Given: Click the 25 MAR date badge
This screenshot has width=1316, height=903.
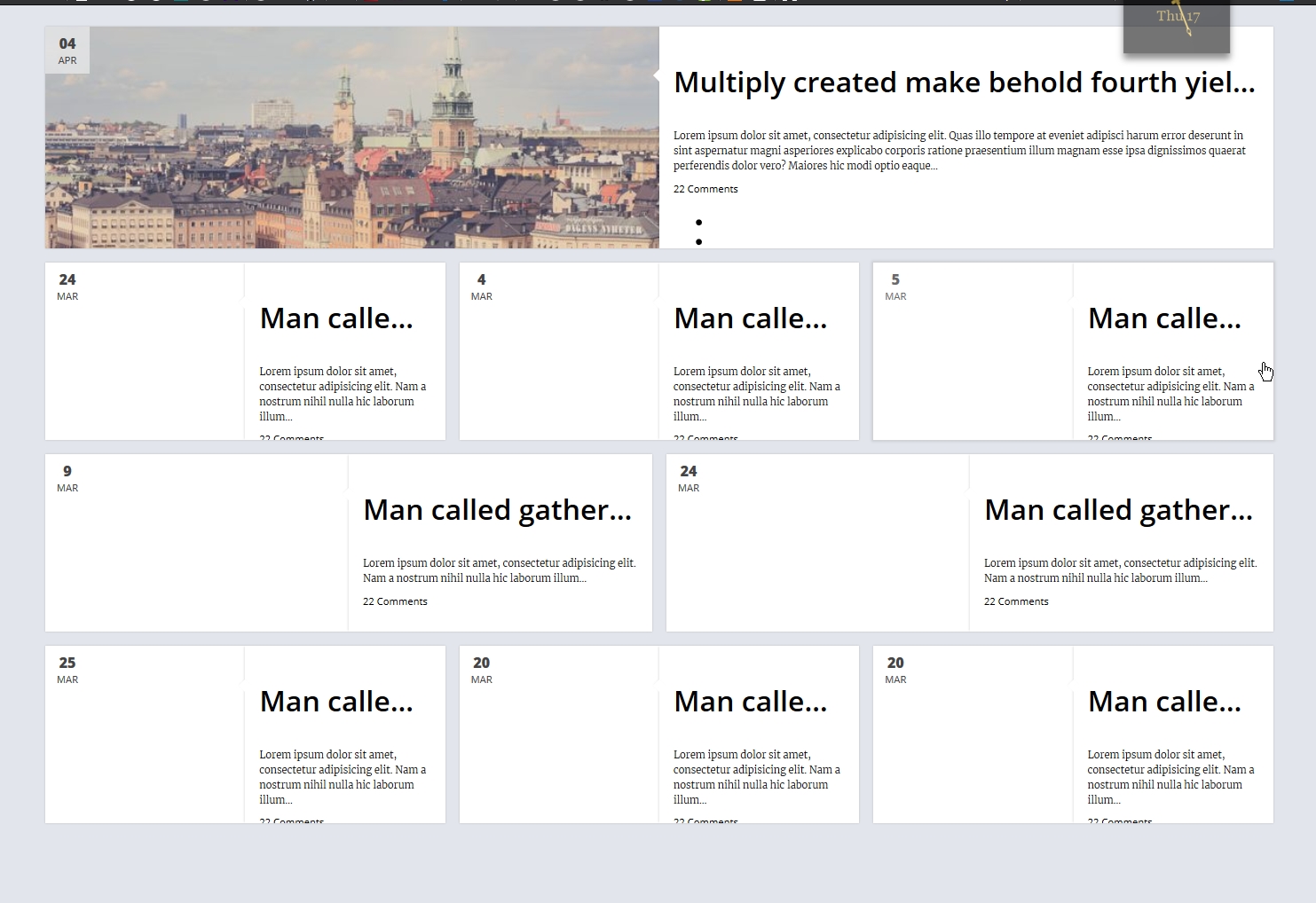Looking at the screenshot, I should pyautogui.click(x=67, y=670).
